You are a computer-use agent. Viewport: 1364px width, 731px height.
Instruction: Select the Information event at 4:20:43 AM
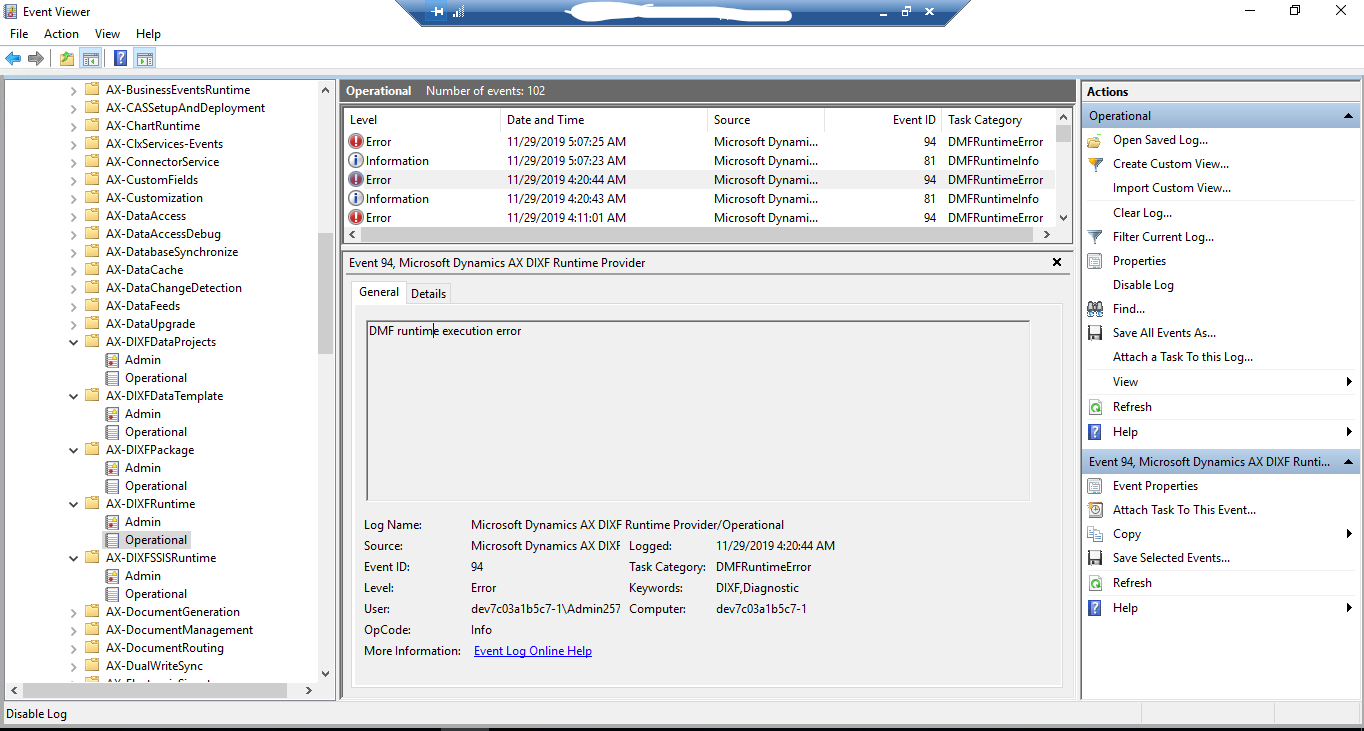point(700,199)
